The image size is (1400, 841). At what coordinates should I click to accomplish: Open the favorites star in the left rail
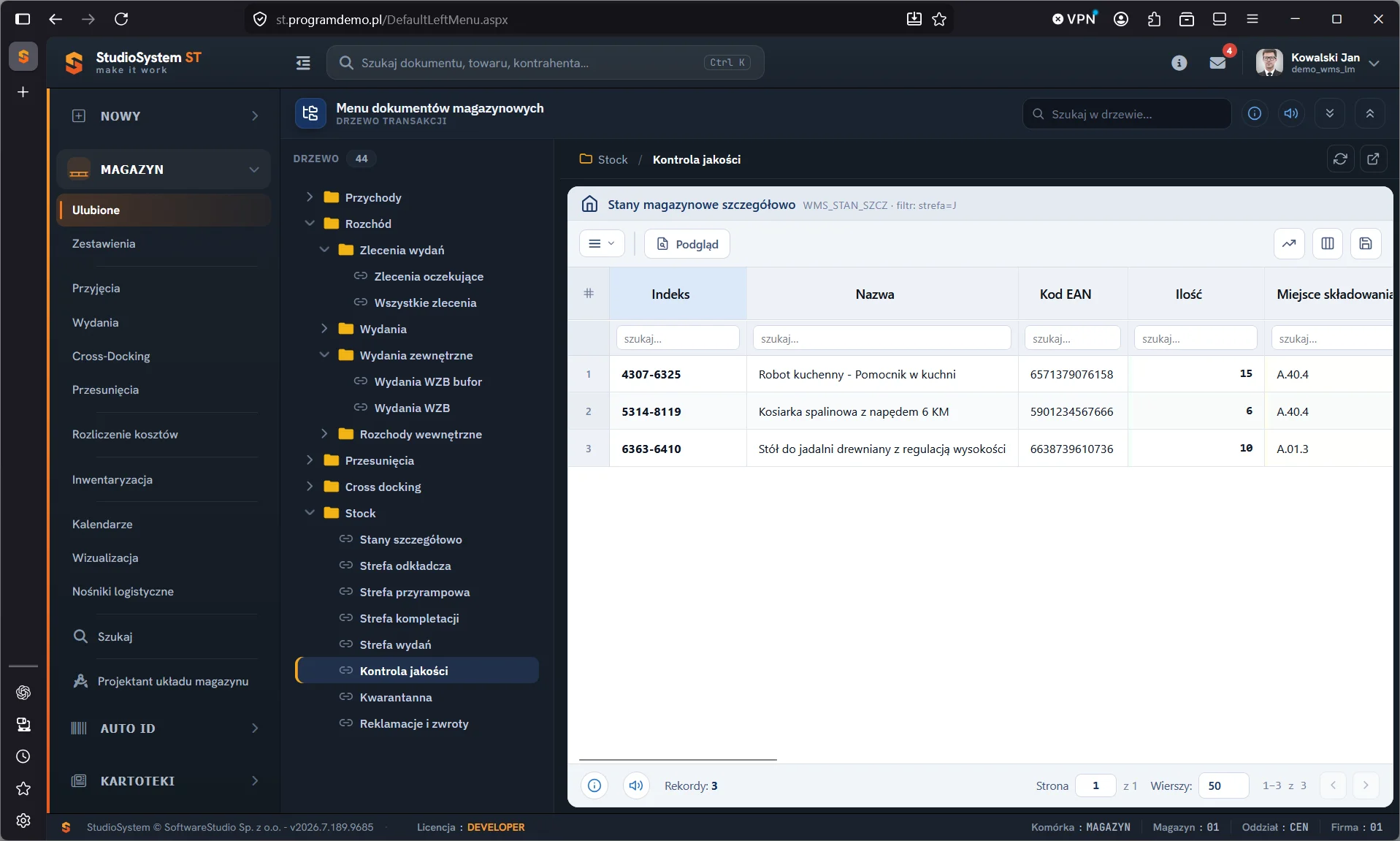[23, 788]
